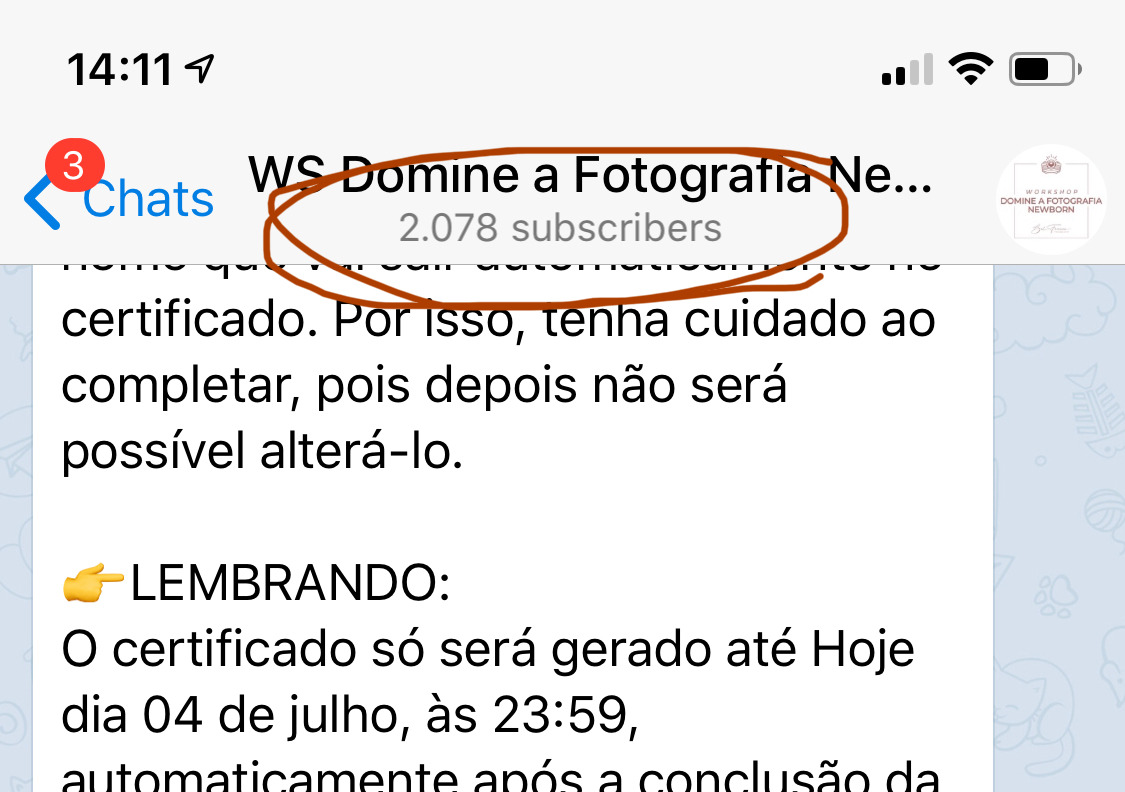Tap the 'possível alterá-lo' line in message
Viewport: 1125px width, 792px height.
pos(262,452)
